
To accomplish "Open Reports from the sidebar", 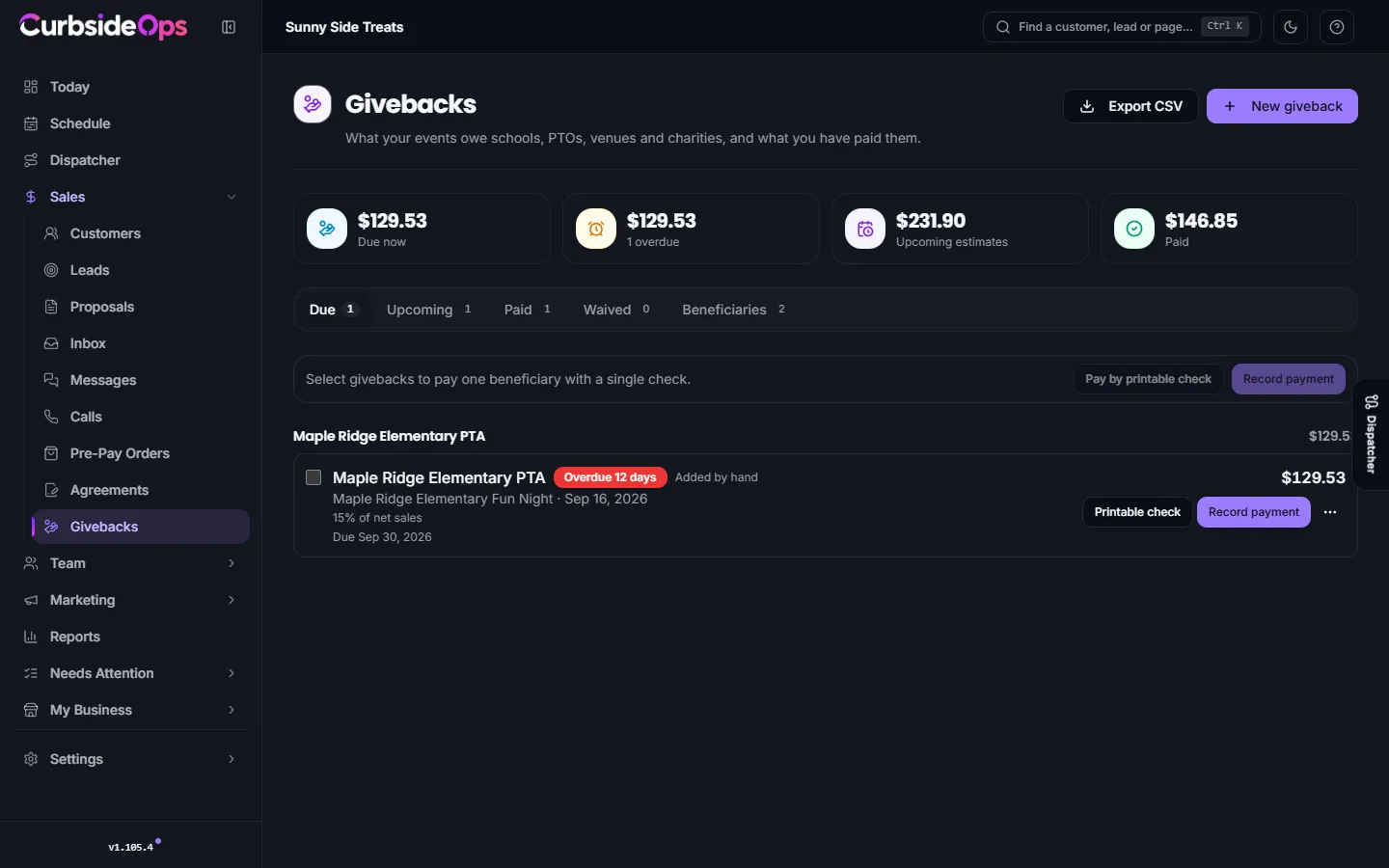I will coord(130,637).
